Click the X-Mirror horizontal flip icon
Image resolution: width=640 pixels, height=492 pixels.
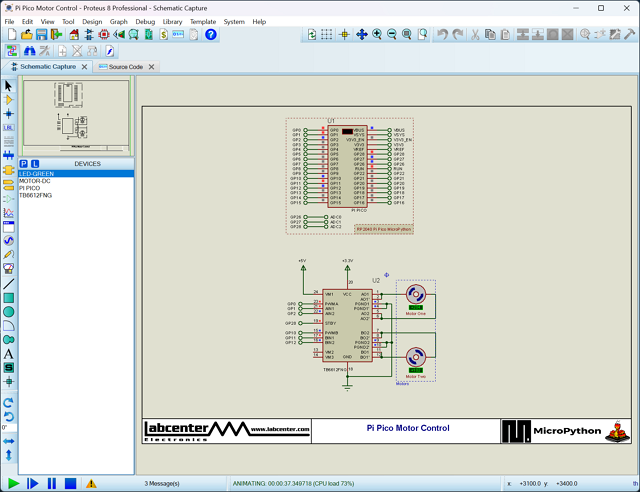[9, 441]
